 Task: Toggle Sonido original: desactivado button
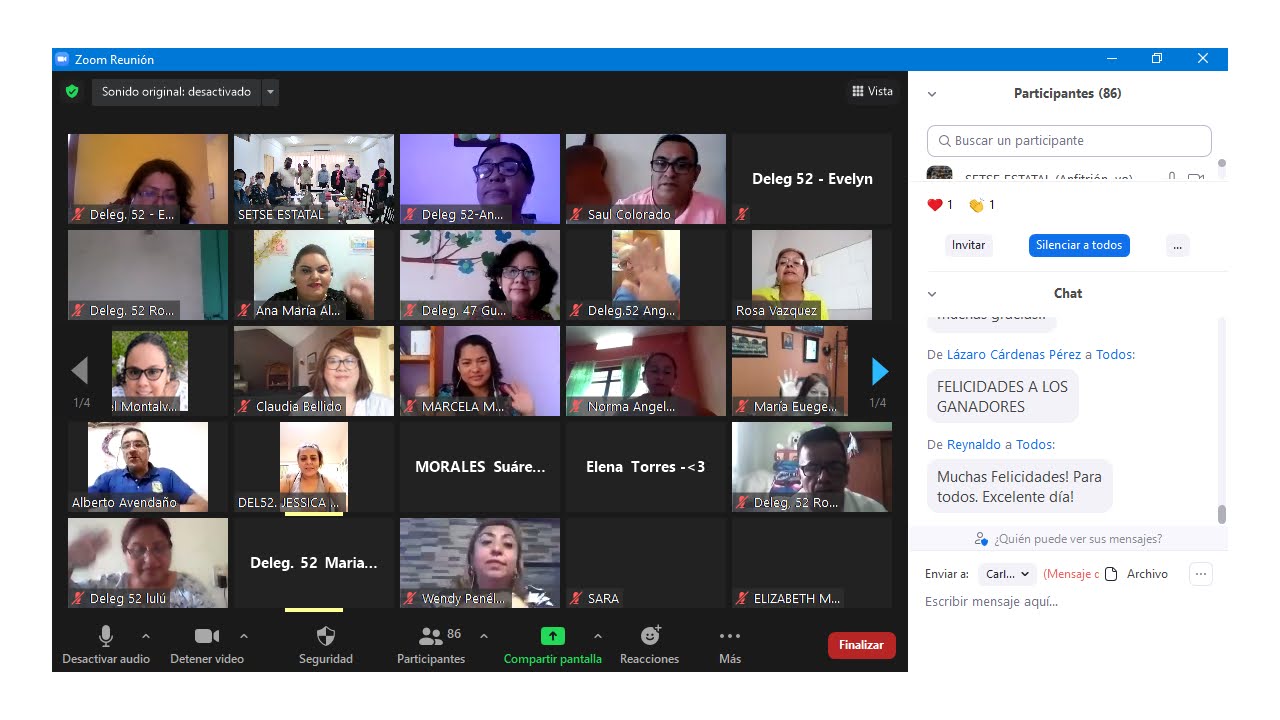176,92
